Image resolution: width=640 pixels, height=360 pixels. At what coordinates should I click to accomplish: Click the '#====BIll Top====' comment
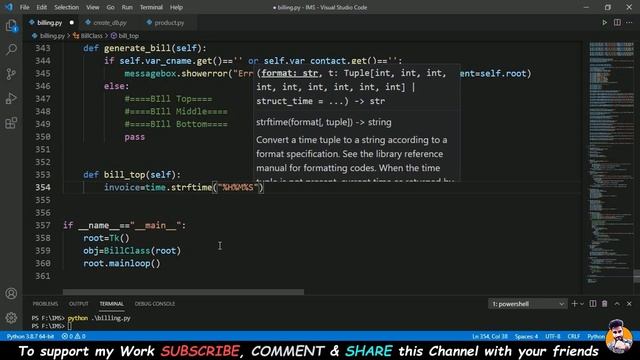[168, 99]
